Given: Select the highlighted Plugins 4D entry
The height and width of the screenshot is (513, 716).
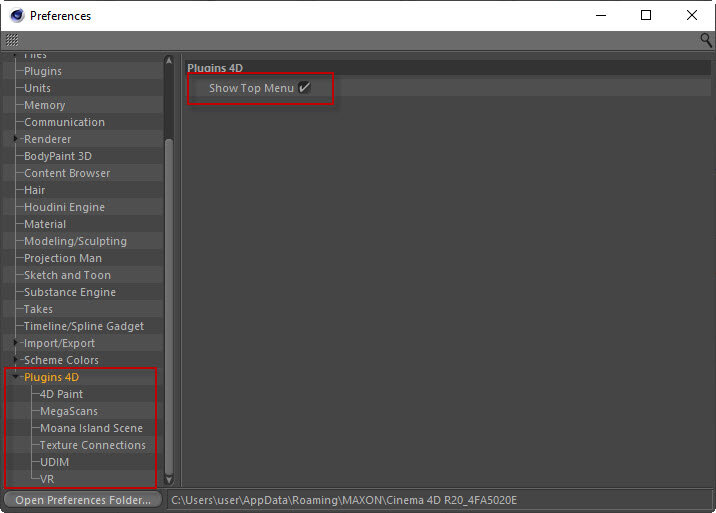Looking at the screenshot, I should [x=52, y=377].
